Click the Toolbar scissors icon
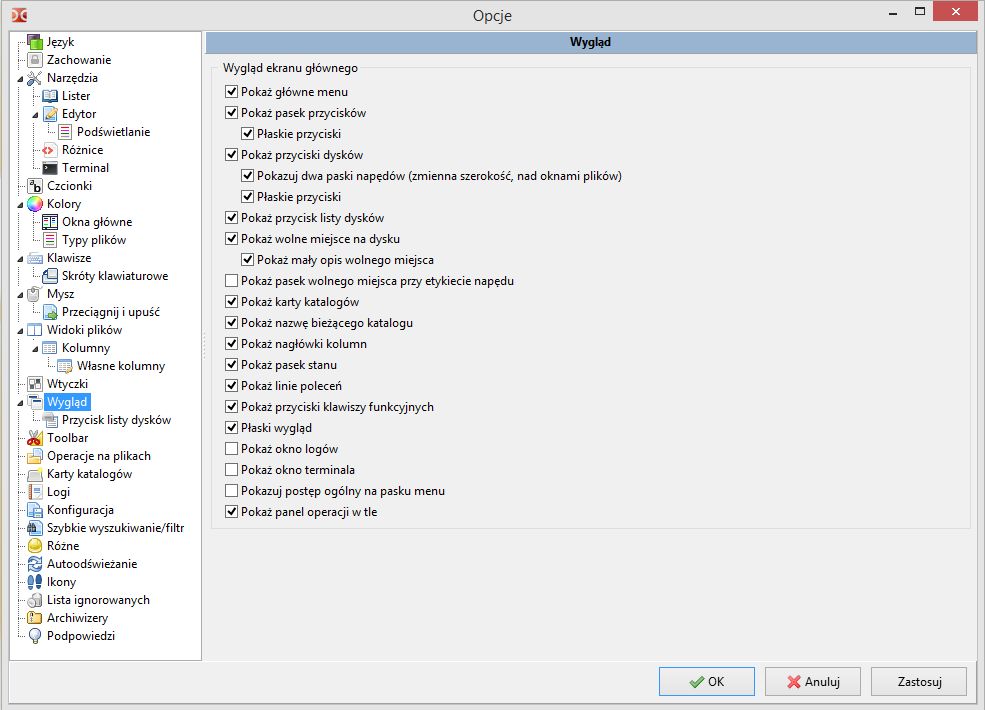The width and height of the screenshot is (985, 710). tap(35, 438)
